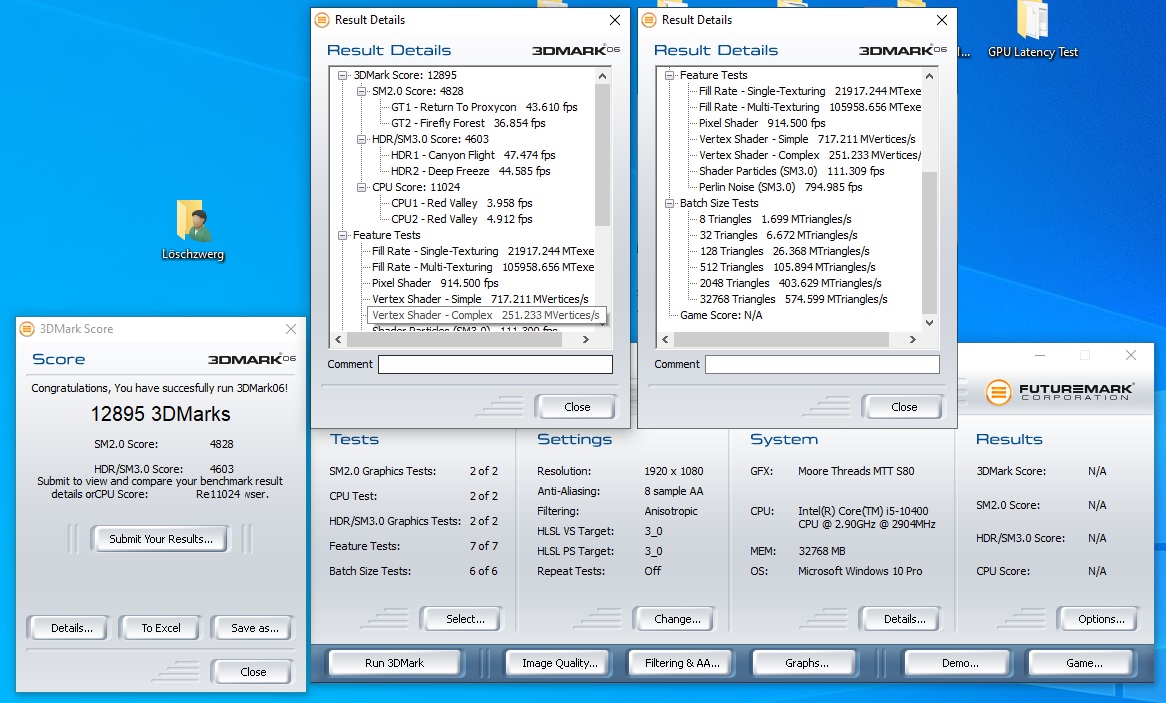
Task: Click the vertical scrollbar thumb in left Result Details
Action: point(602,155)
